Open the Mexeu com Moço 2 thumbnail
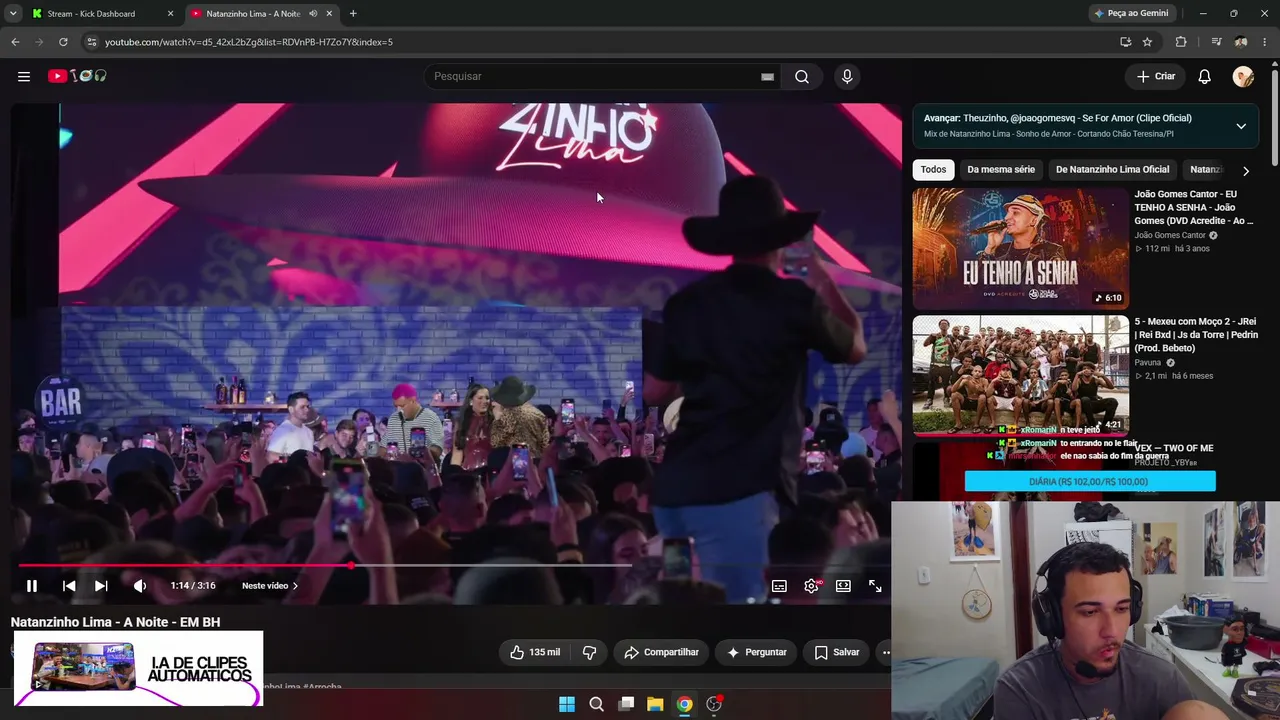This screenshot has height=720, width=1280. [x=1020, y=376]
